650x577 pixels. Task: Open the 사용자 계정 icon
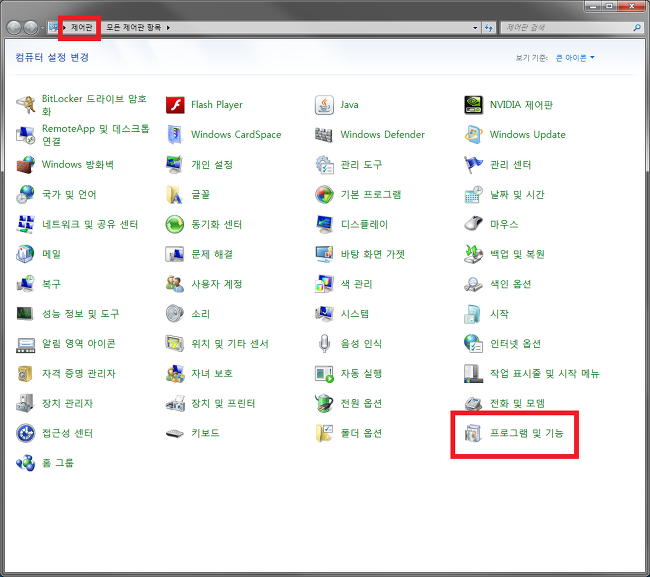[175, 284]
